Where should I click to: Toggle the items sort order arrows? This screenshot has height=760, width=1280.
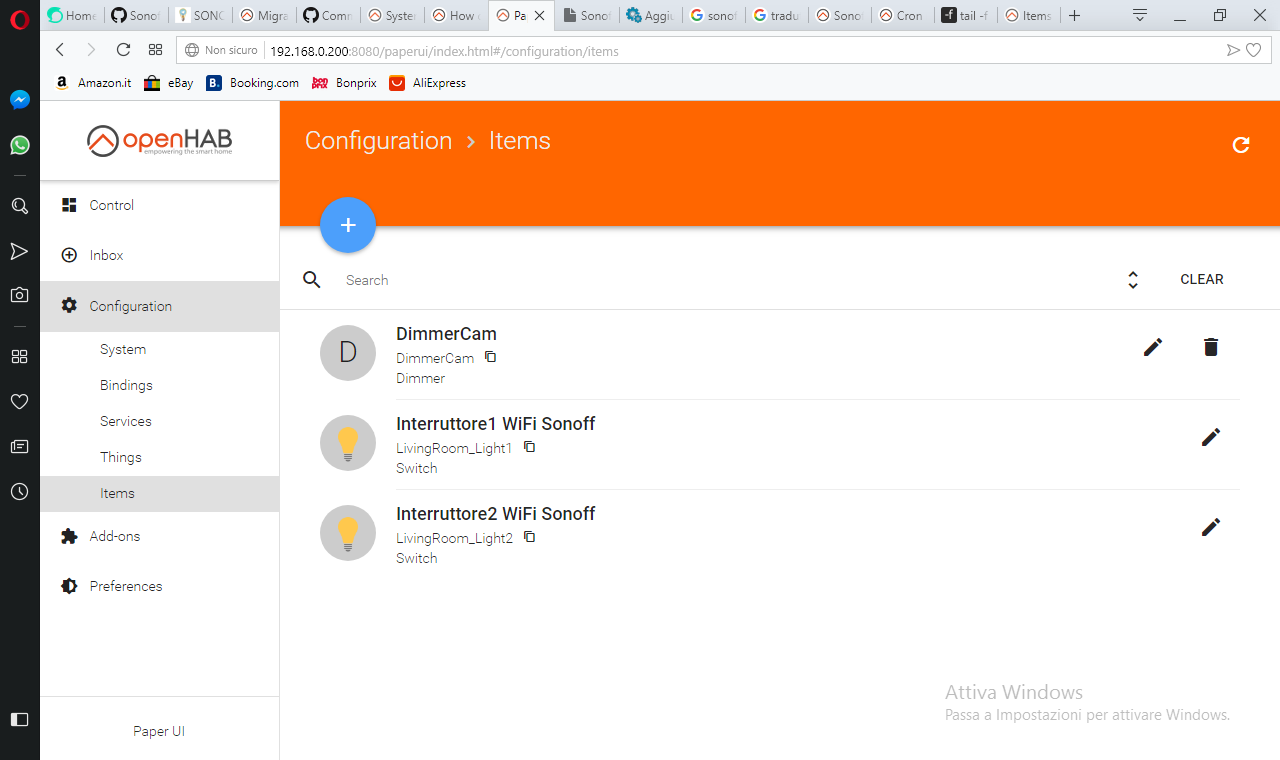[1133, 280]
